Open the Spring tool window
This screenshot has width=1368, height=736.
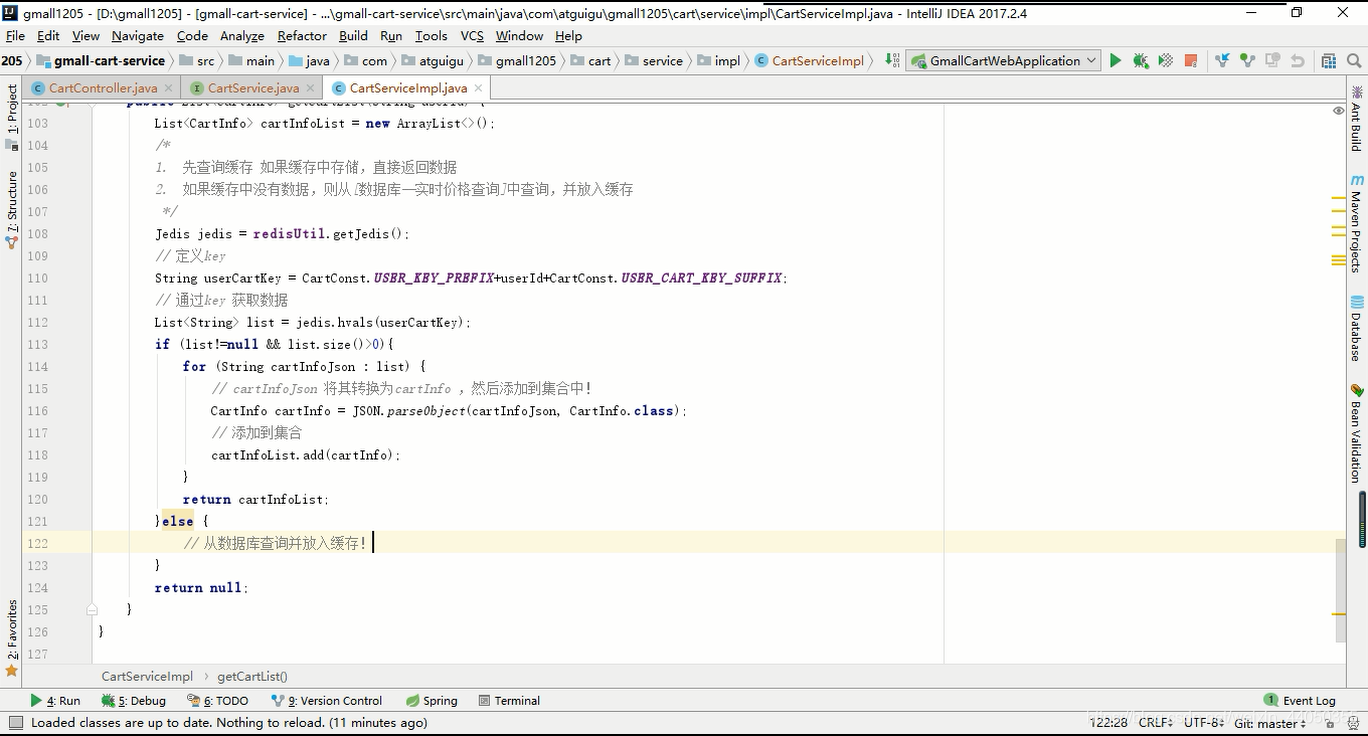coord(431,701)
